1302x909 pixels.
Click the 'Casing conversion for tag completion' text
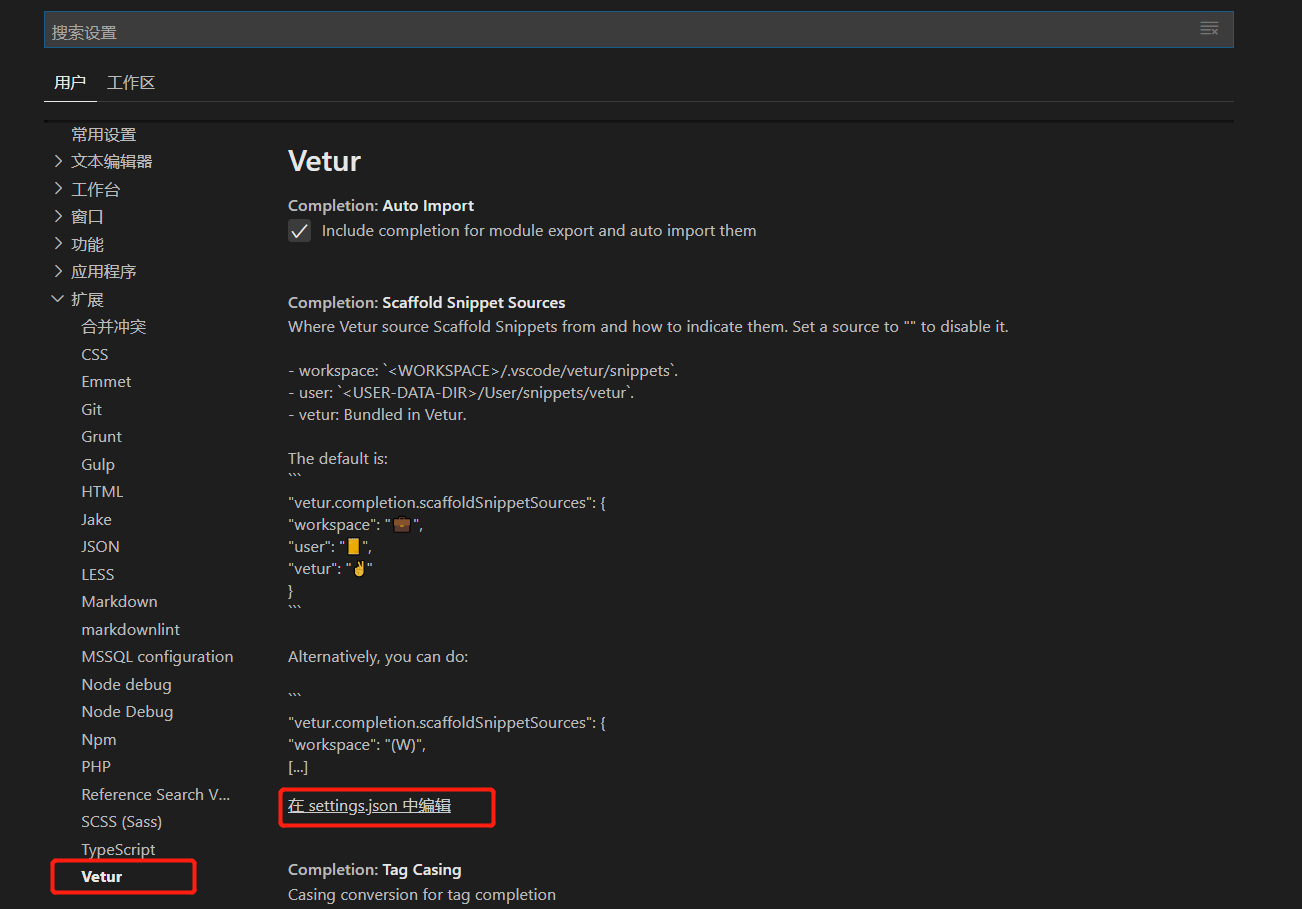[422, 894]
